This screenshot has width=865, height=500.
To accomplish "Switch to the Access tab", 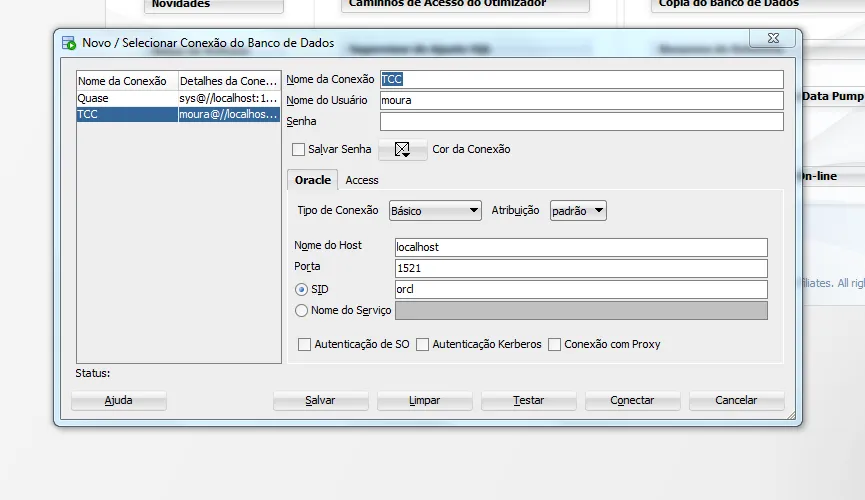I will (x=362, y=180).
